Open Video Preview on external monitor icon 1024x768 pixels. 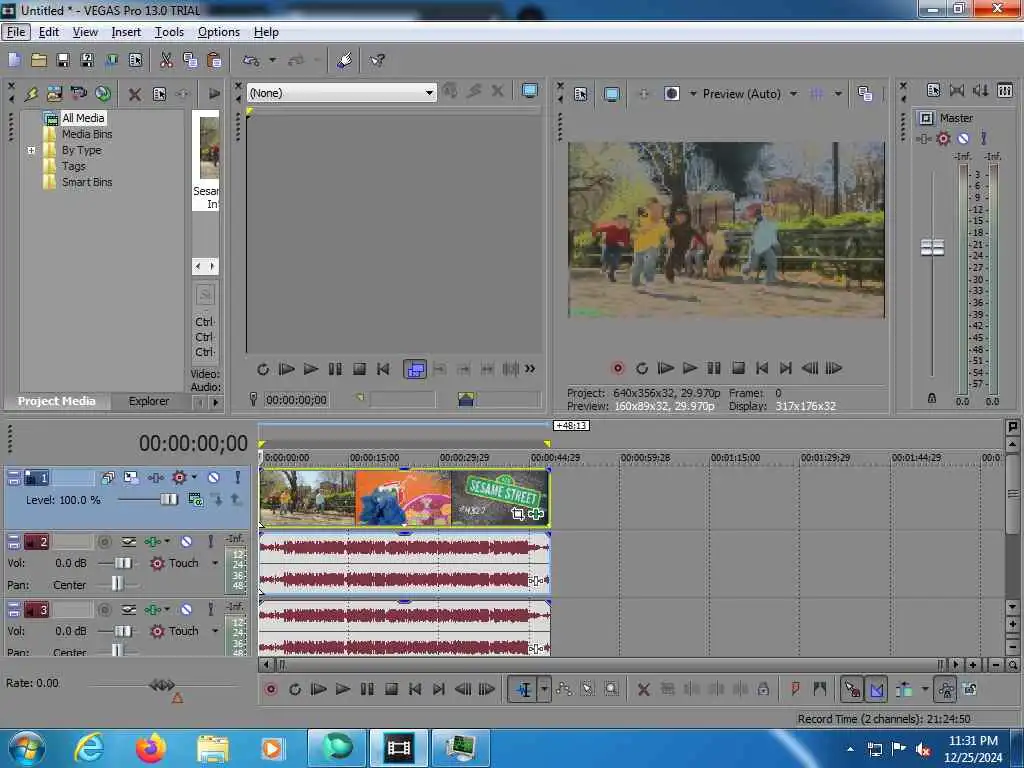612,94
